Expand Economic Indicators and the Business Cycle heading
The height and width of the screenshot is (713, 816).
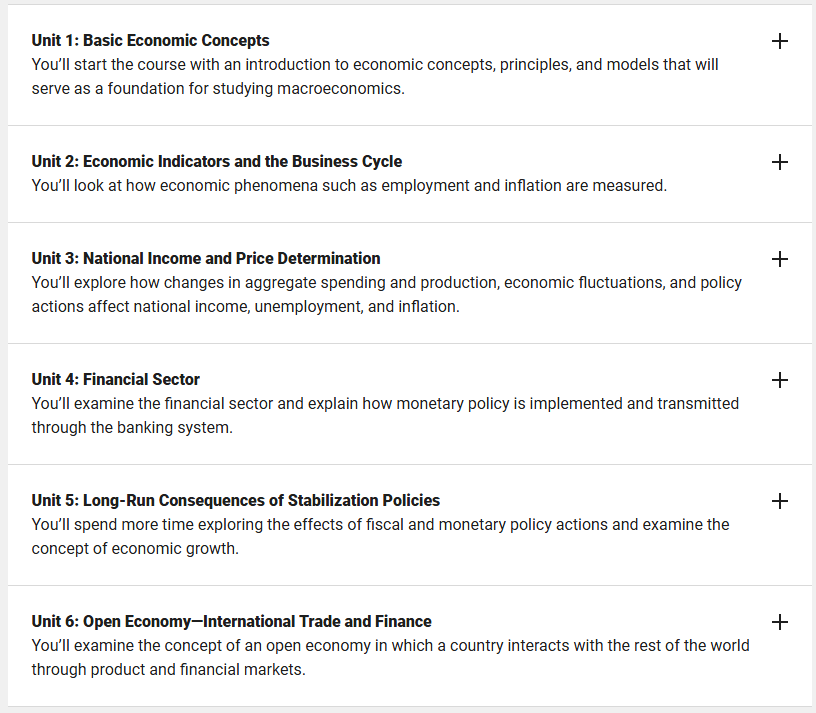pyautogui.click(x=216, y=161)
